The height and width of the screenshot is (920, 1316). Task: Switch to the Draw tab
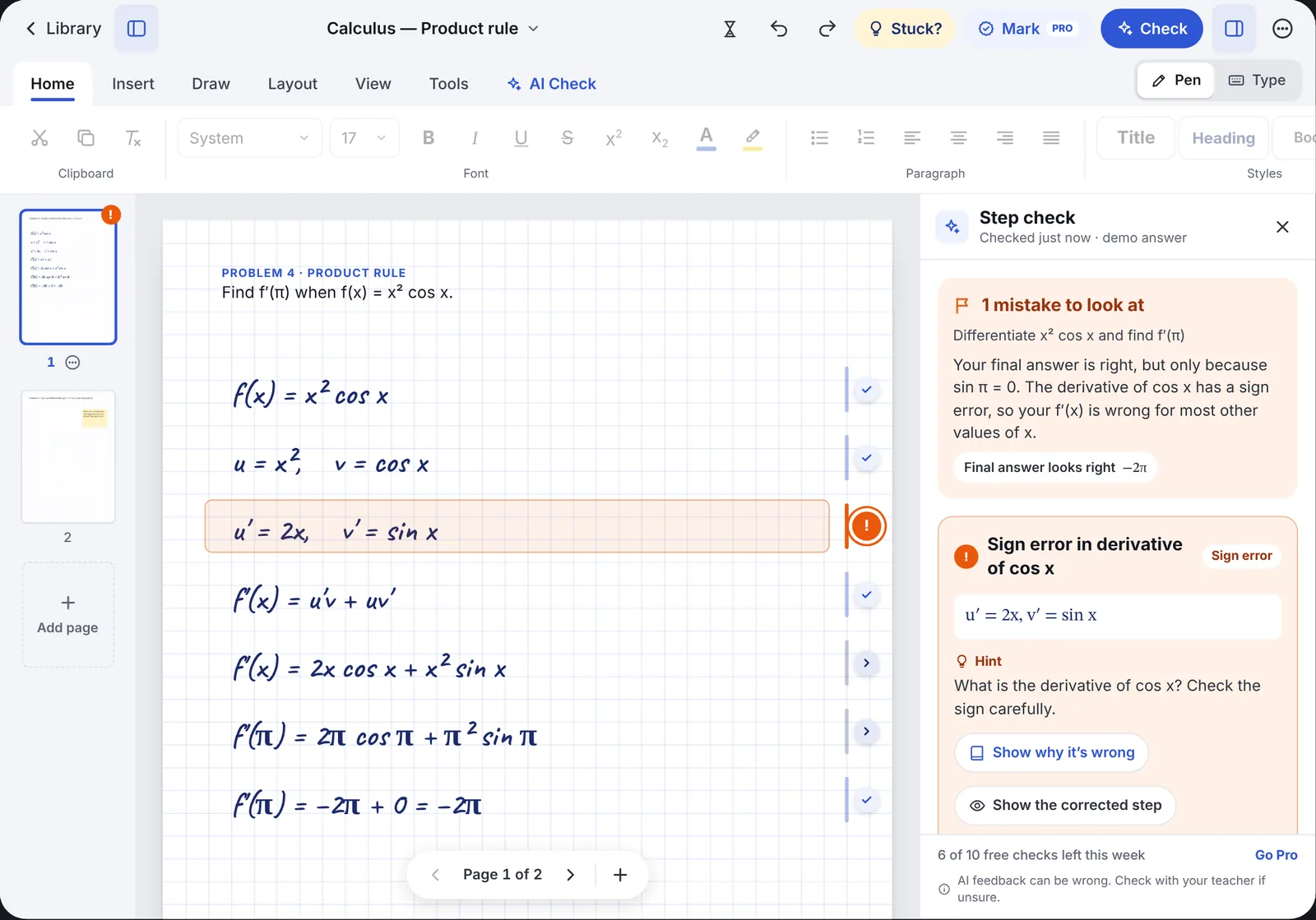pos(211,84)
